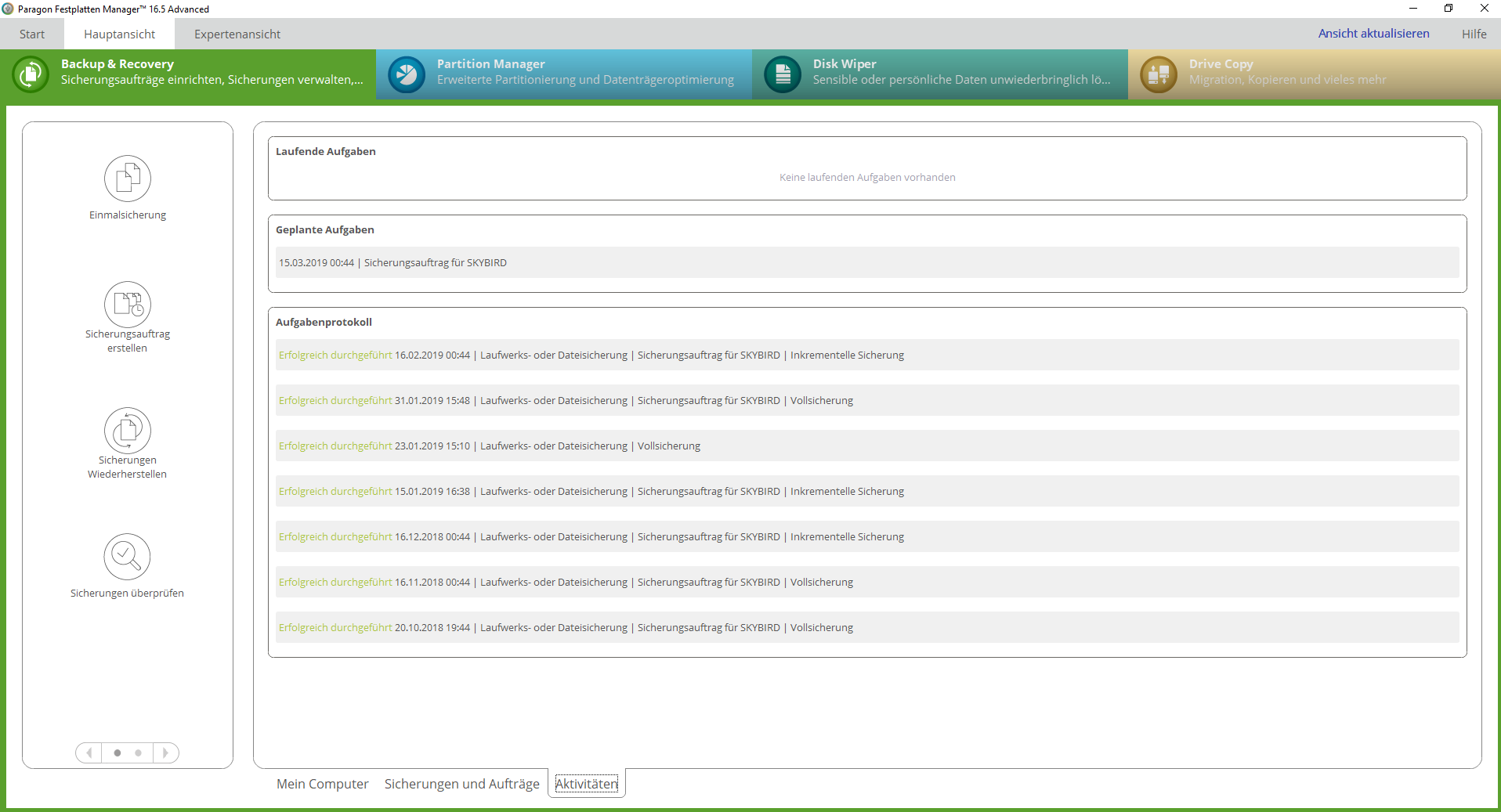Click the Sicherungen überprüfen label

[127, 593]
